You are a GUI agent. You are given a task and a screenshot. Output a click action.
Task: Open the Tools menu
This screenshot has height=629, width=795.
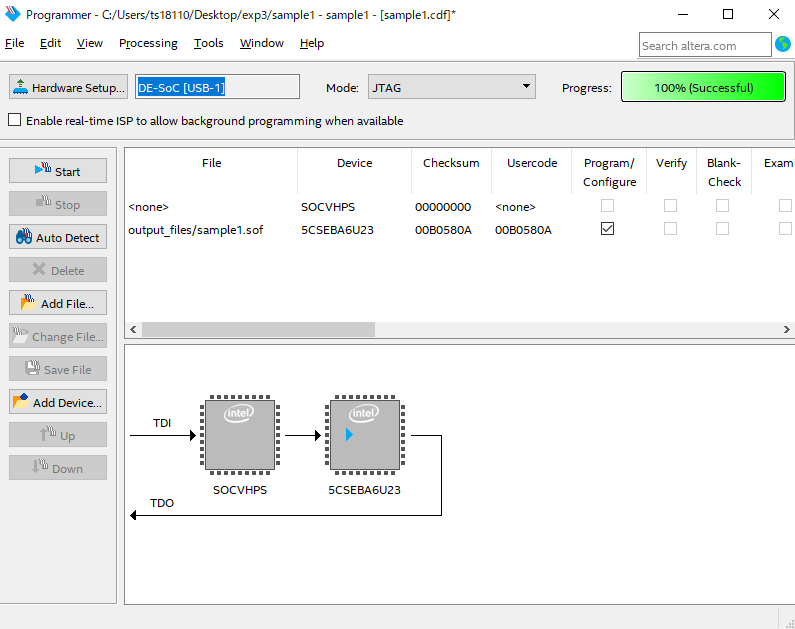pyautogui.click(x=208, y=43)
